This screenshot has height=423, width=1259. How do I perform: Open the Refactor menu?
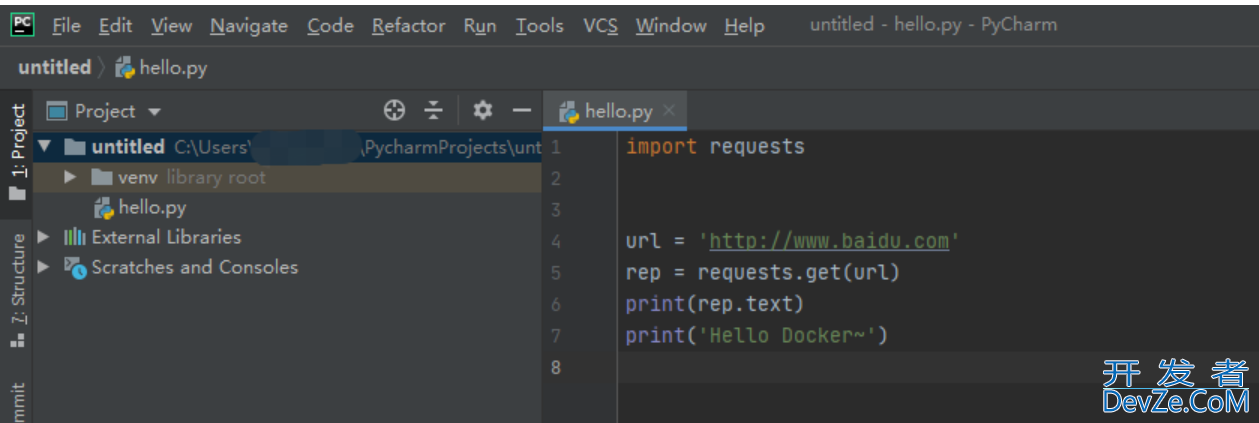(x=408, y=26)
